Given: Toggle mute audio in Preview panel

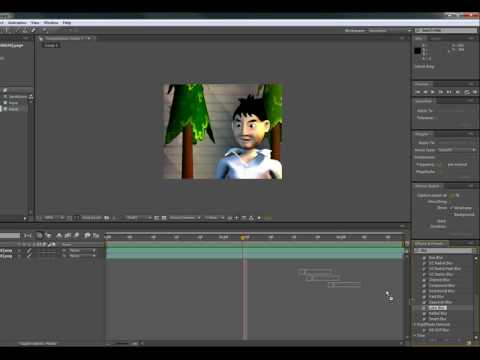Looking at the screenshot, I should coord(458,92).
